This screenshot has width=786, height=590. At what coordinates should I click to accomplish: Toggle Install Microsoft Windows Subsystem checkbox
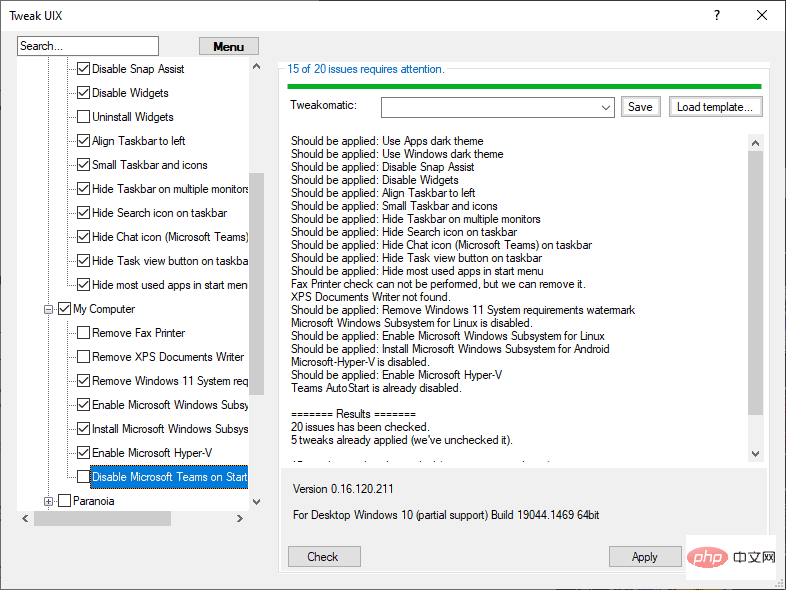[x=84, y=429]
